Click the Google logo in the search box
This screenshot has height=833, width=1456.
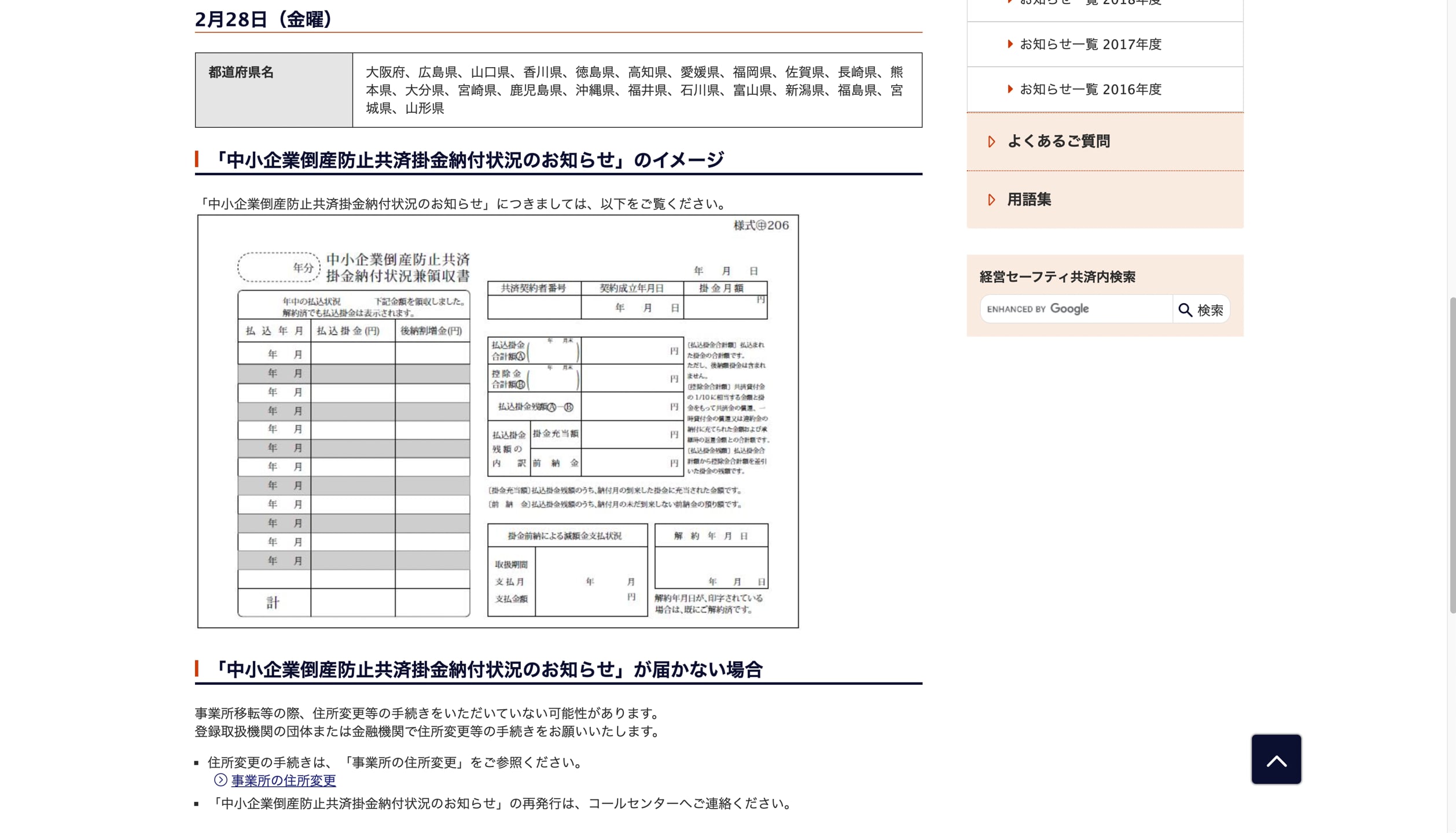1068,309
